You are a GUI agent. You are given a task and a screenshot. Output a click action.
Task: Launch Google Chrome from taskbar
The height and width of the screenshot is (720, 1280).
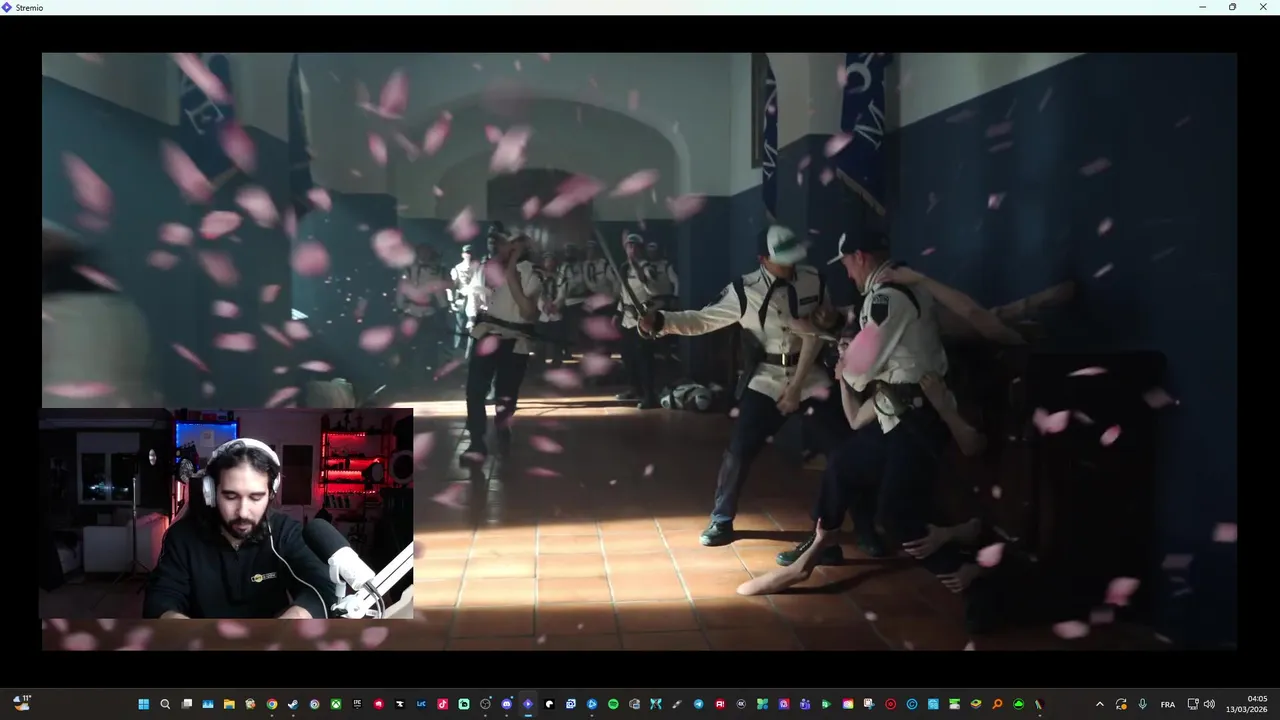point(272,704)
